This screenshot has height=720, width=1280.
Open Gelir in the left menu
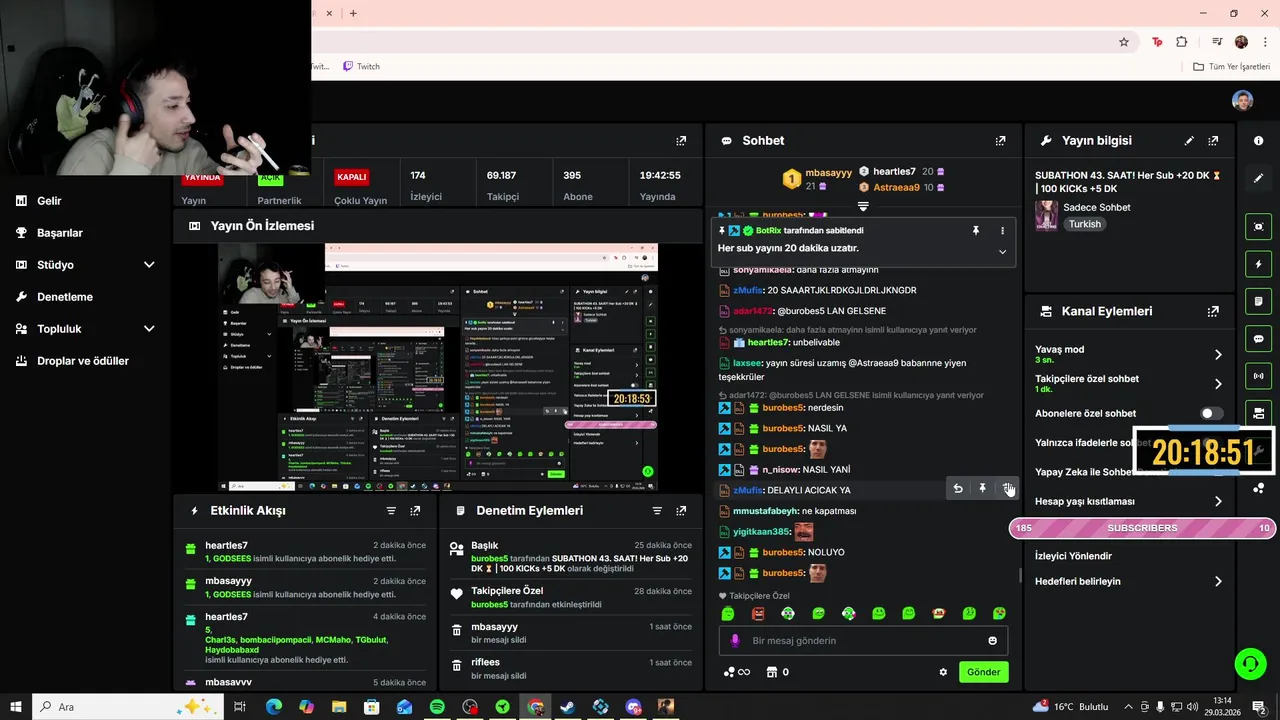49,201
